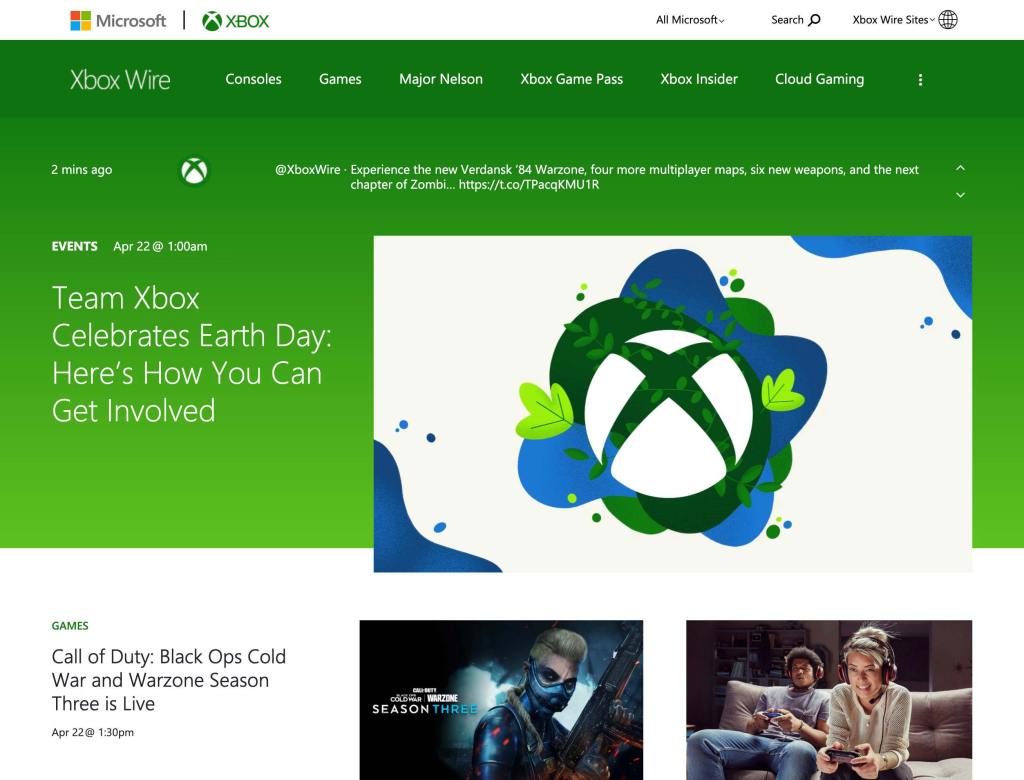Image resolution: width=1024 pixels, height=780 pixels.
Task: Open the Games menu item
Action: click(340, 79)
